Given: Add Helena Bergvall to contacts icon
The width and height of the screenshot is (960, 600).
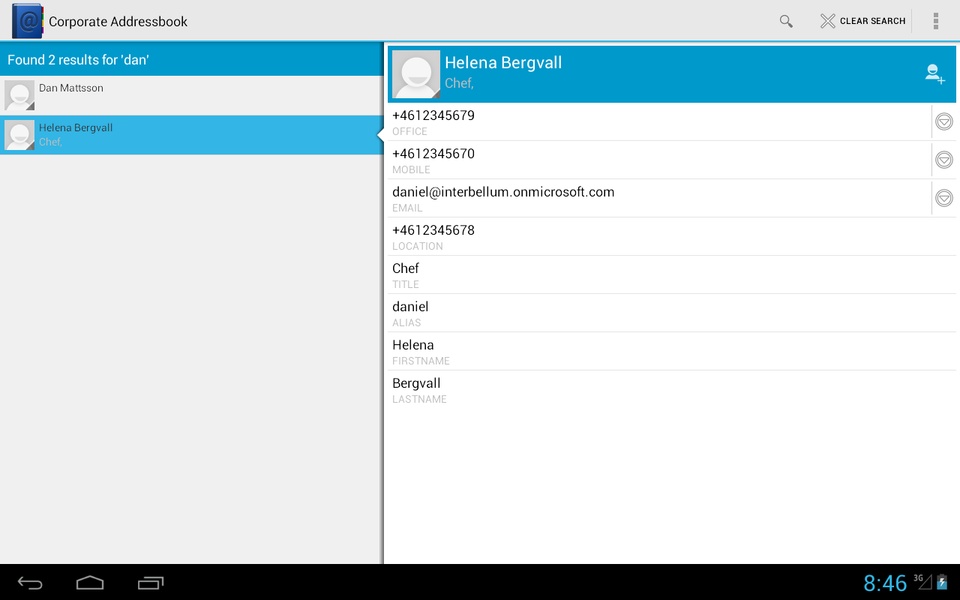Looking at the screenshot, I should [934, 74].
